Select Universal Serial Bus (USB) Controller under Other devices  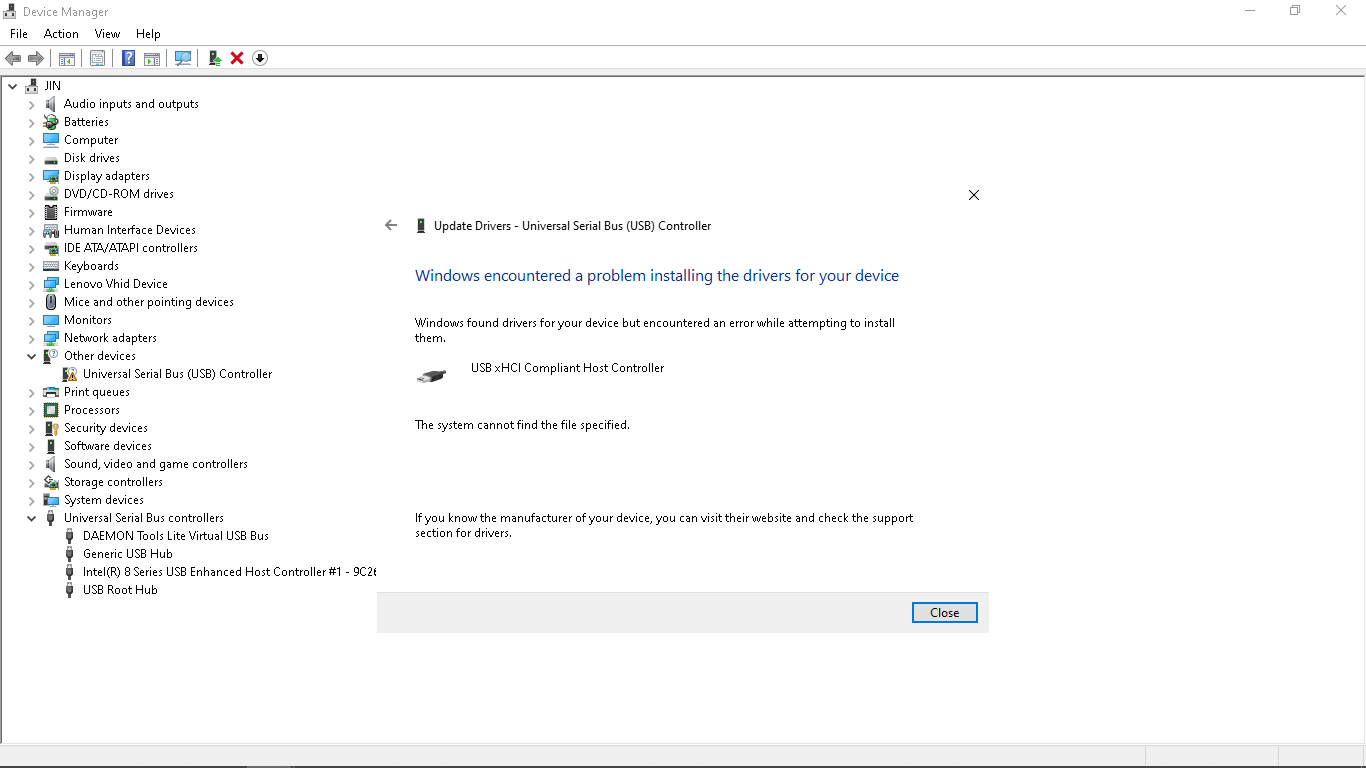(177, 374)
